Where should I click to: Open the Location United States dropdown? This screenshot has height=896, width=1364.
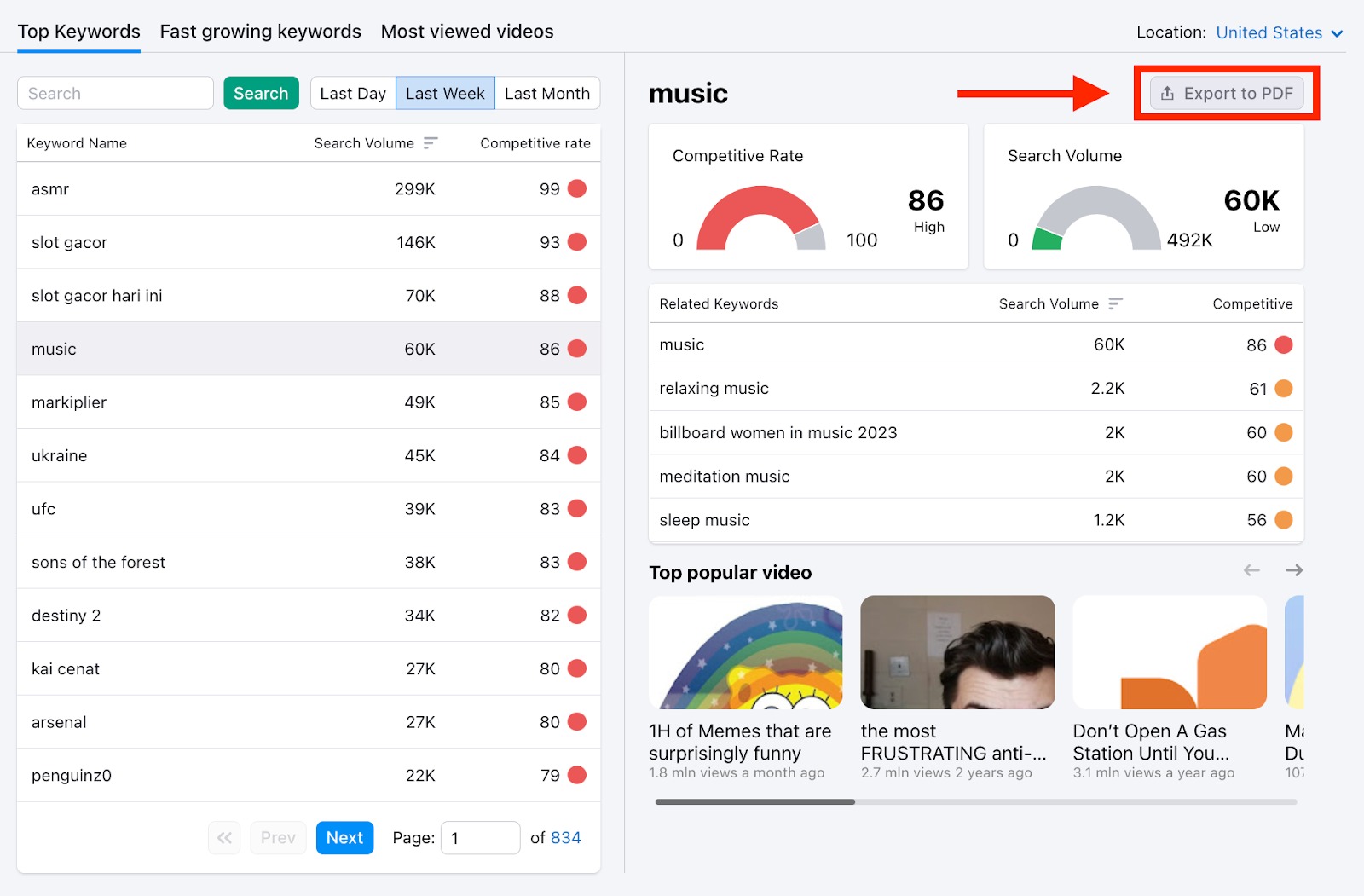point(1275,32)
